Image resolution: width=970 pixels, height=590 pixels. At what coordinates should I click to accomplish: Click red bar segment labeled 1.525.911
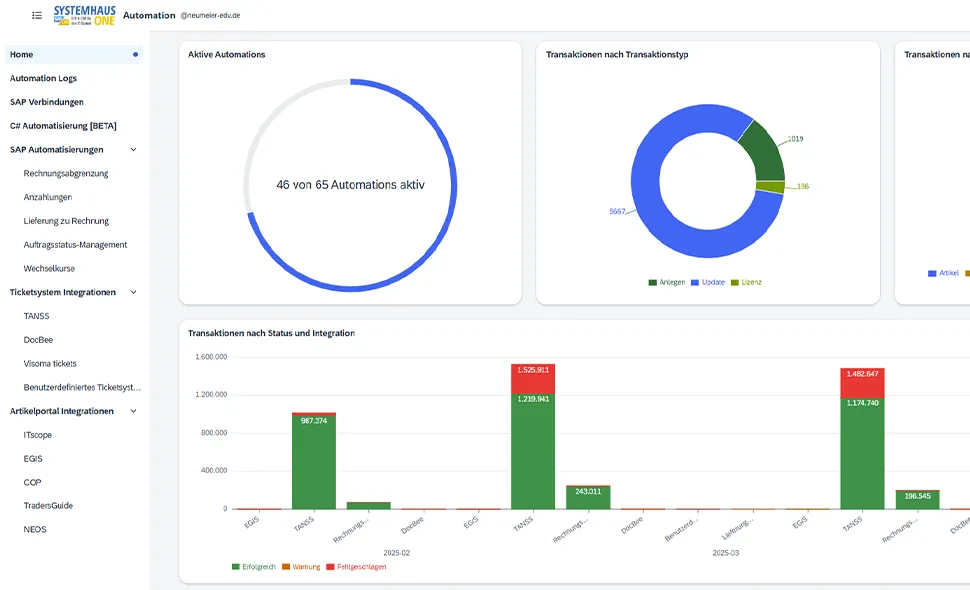533,379
